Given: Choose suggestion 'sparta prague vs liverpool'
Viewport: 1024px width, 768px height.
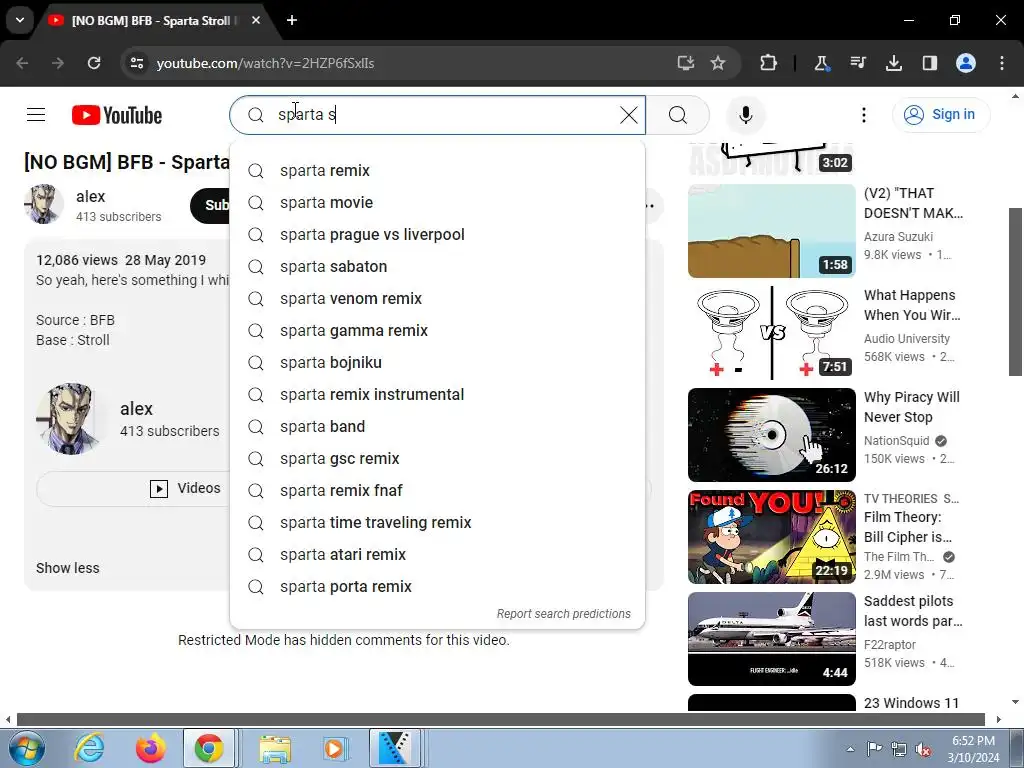Looking at the screenshot, I should click(438, 234).
